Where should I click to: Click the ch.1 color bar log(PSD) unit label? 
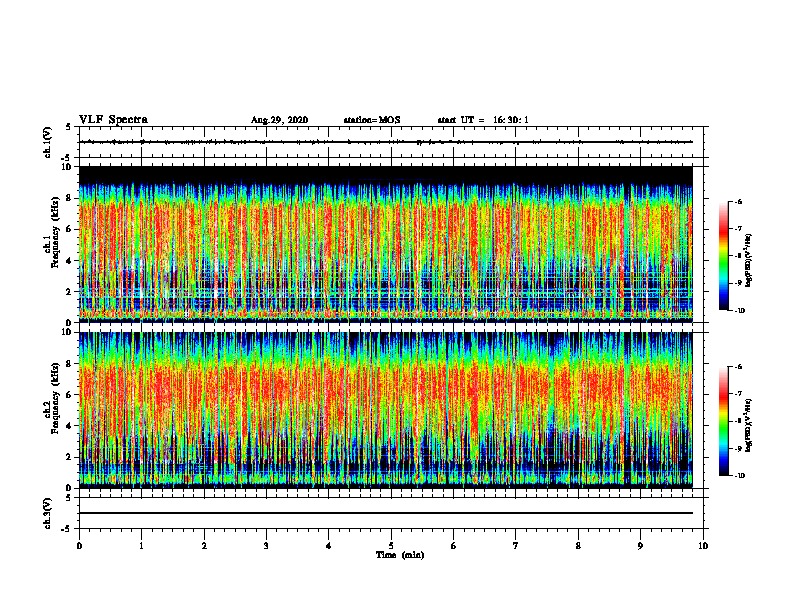point(749,260)
